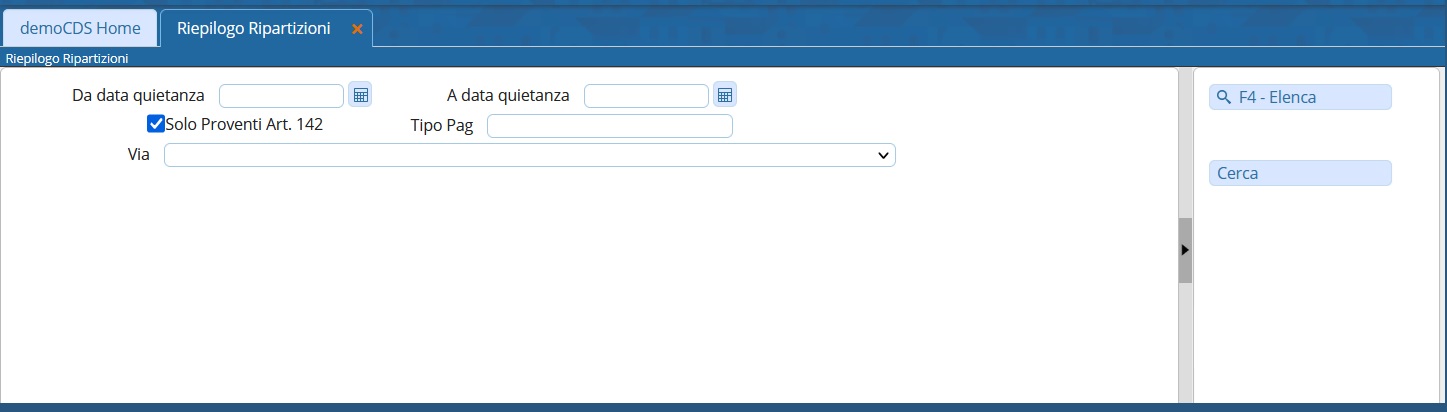The height and width of the screenshot is (412, 1447).
Task: Click magnifier icon on F4 - Elenca
Action: click(x=1224, y=97)
